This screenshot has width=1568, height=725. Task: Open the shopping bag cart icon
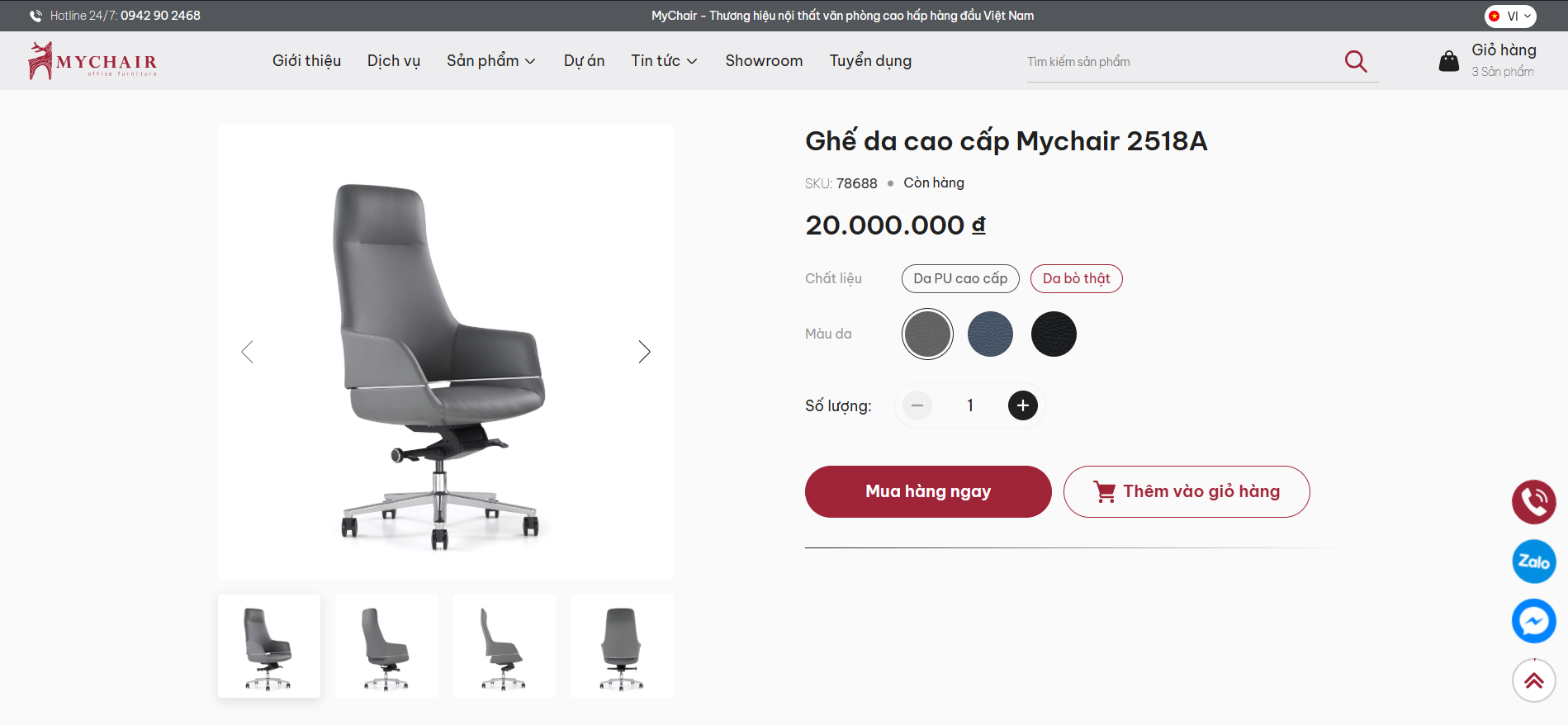1449,61
